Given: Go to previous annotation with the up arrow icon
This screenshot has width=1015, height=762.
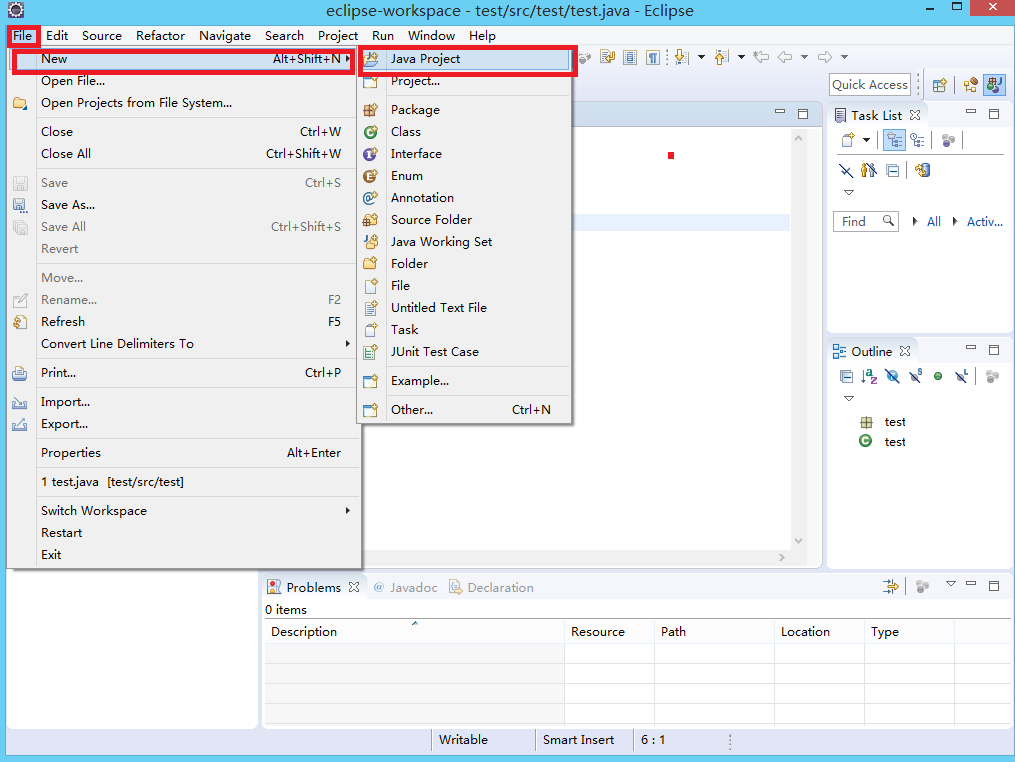Looking at the screenshot, I should (722, 57).
